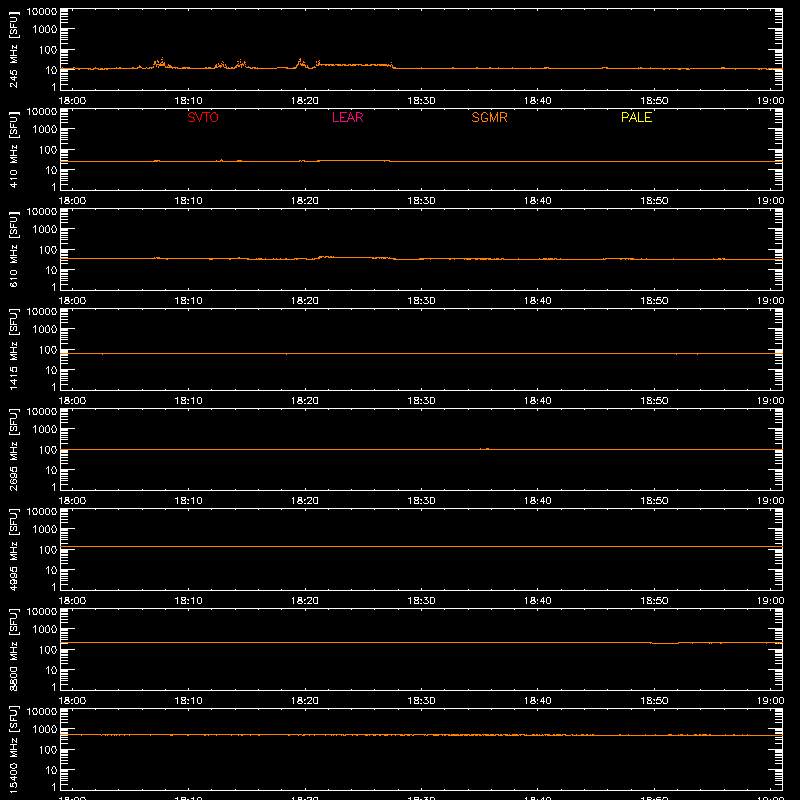Click the small 2695 MHz bump near 18:35
Screen dimensions: 800x800
pyautogui.click(x=485, y=448)
